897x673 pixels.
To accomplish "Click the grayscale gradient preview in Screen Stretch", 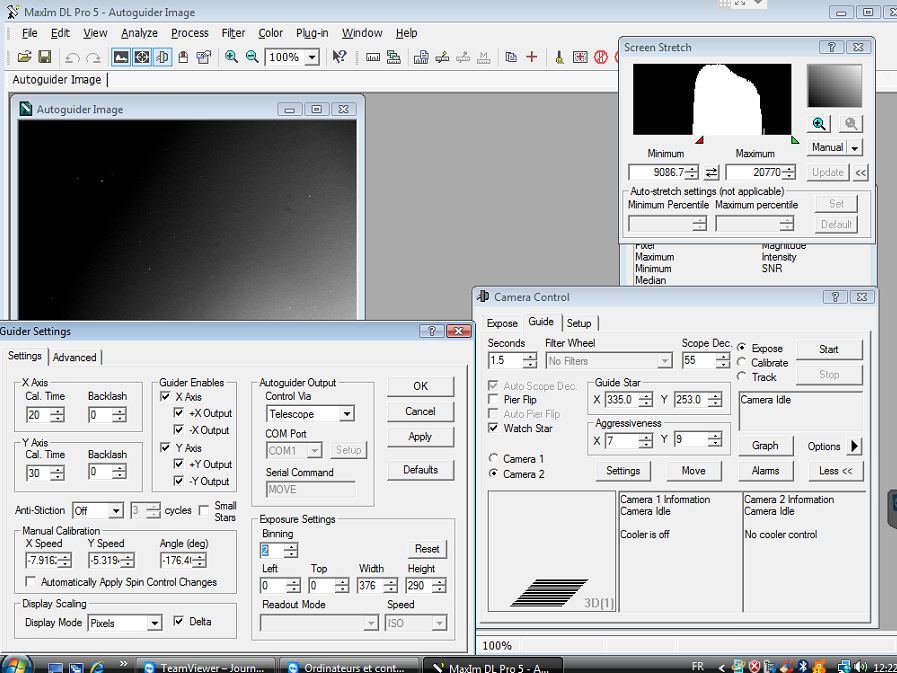I will (x=835, y=86).
